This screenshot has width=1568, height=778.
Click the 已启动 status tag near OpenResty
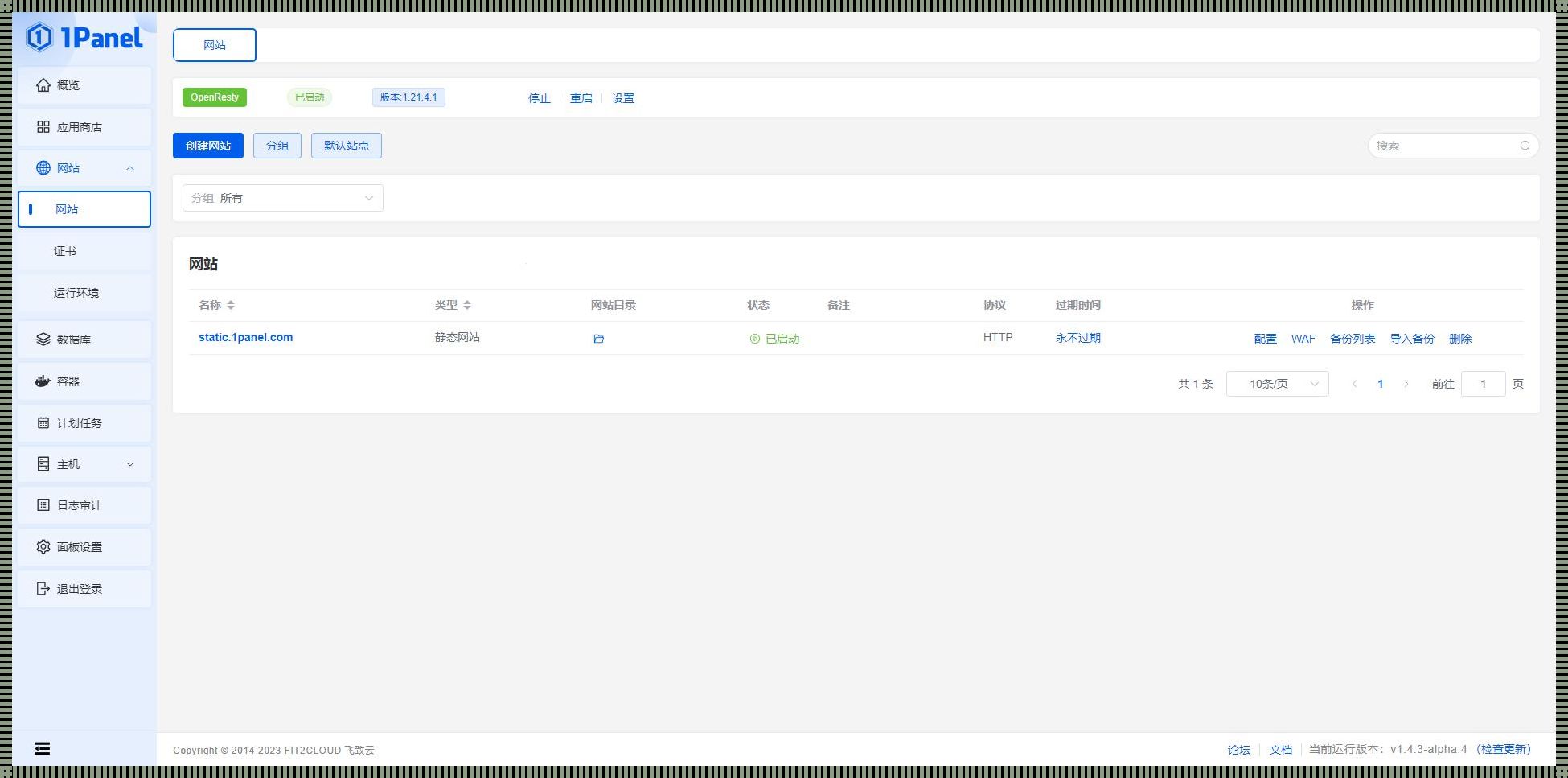click(310, 97)
